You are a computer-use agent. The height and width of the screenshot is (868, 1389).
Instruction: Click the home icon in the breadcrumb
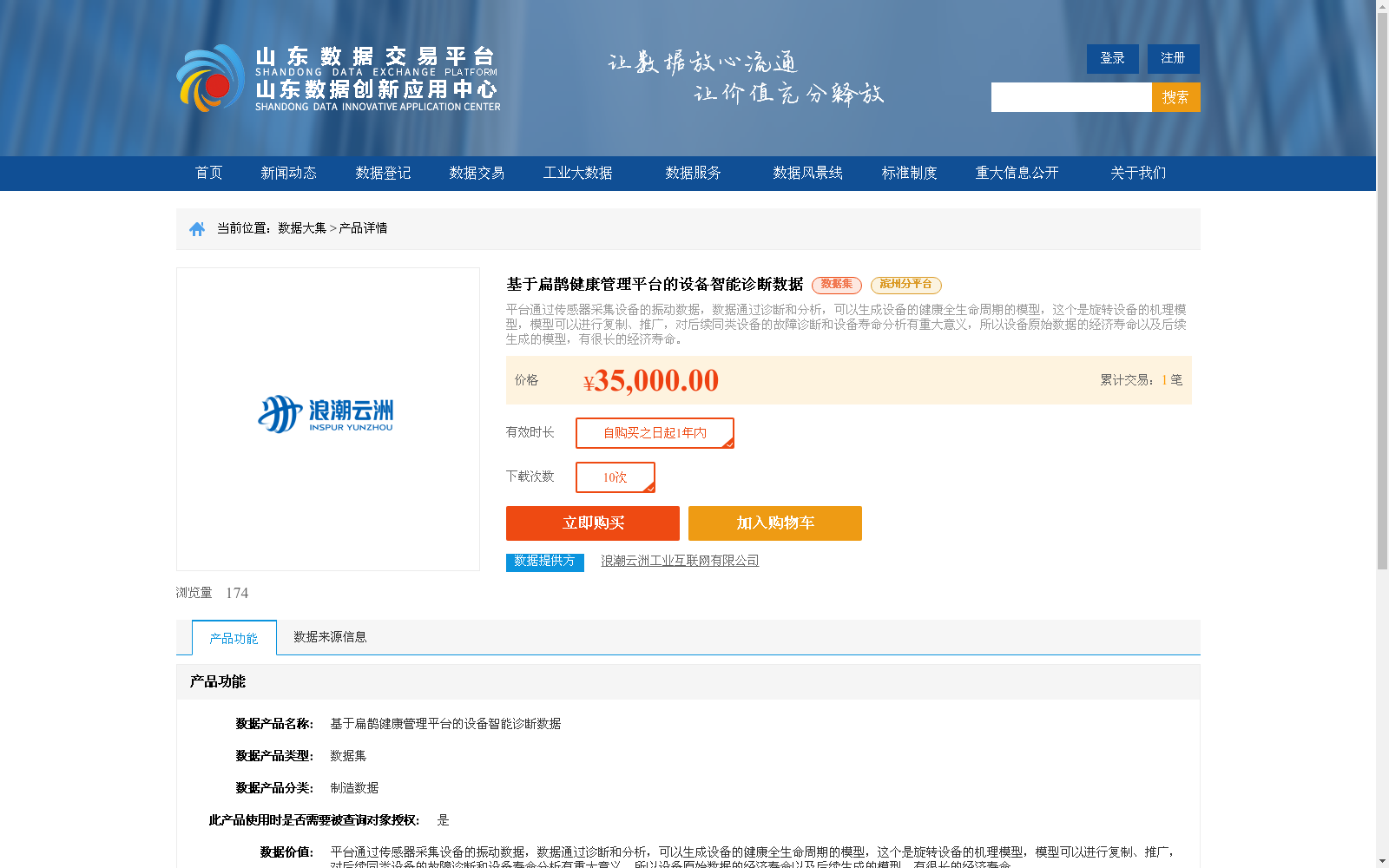coord(197,229)
